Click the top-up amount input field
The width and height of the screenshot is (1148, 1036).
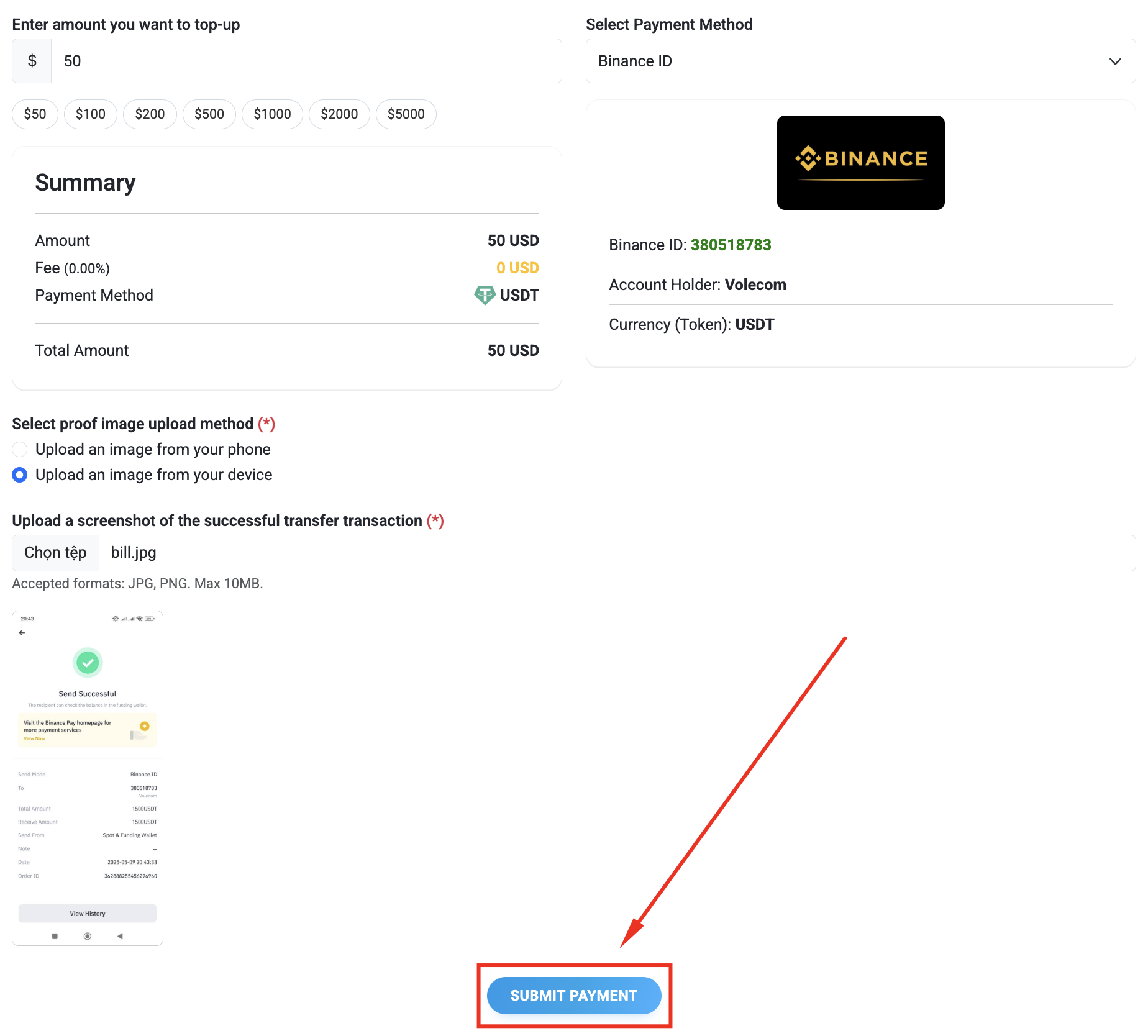click(306, 61)
